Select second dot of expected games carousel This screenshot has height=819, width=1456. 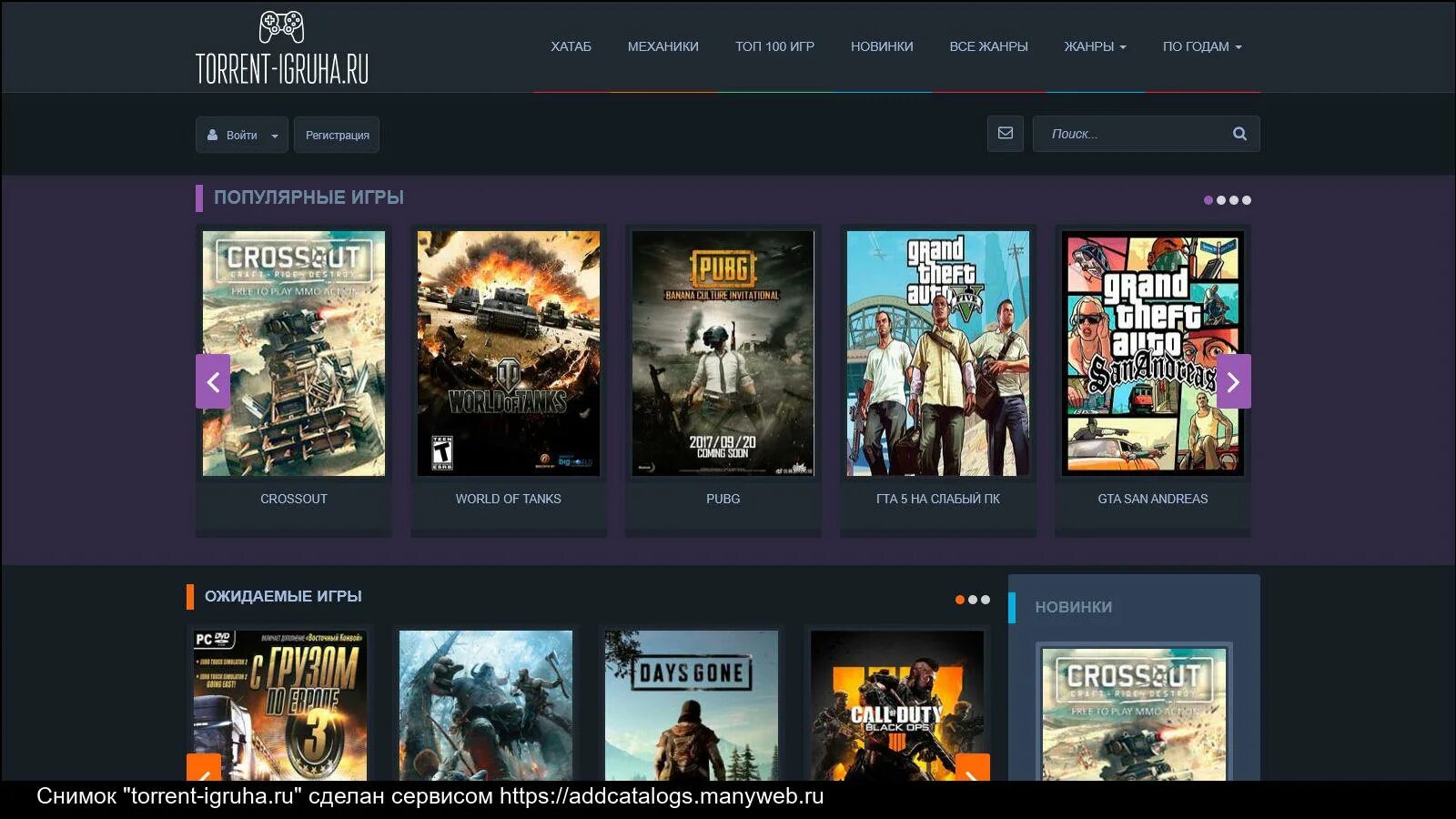point(973,600)
